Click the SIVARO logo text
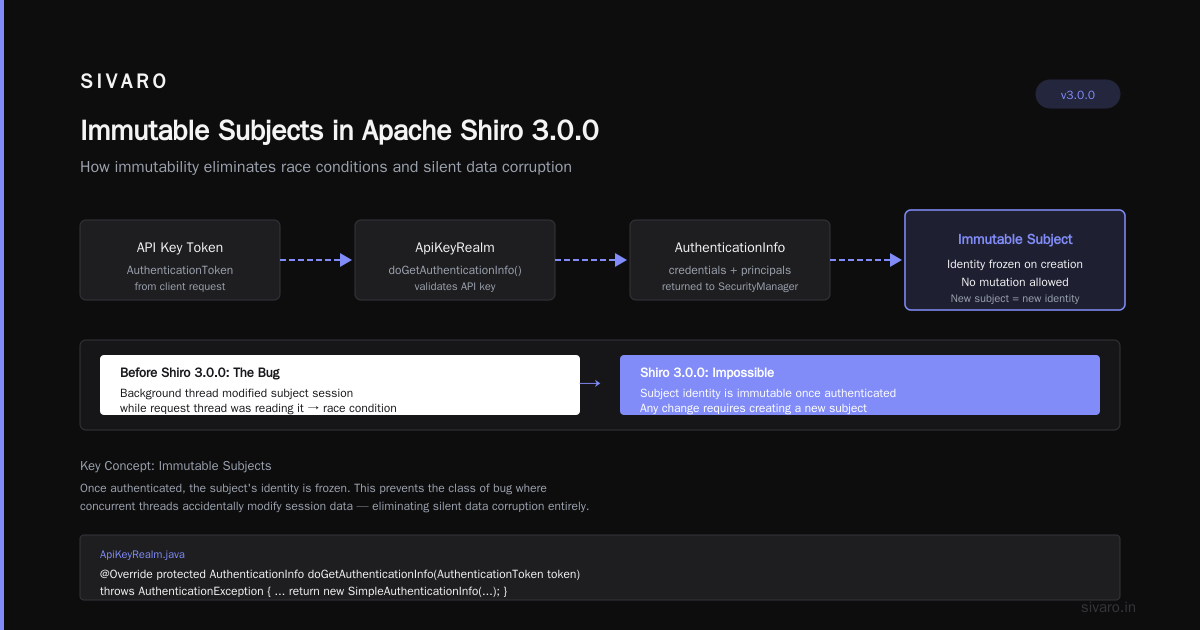 124,82
